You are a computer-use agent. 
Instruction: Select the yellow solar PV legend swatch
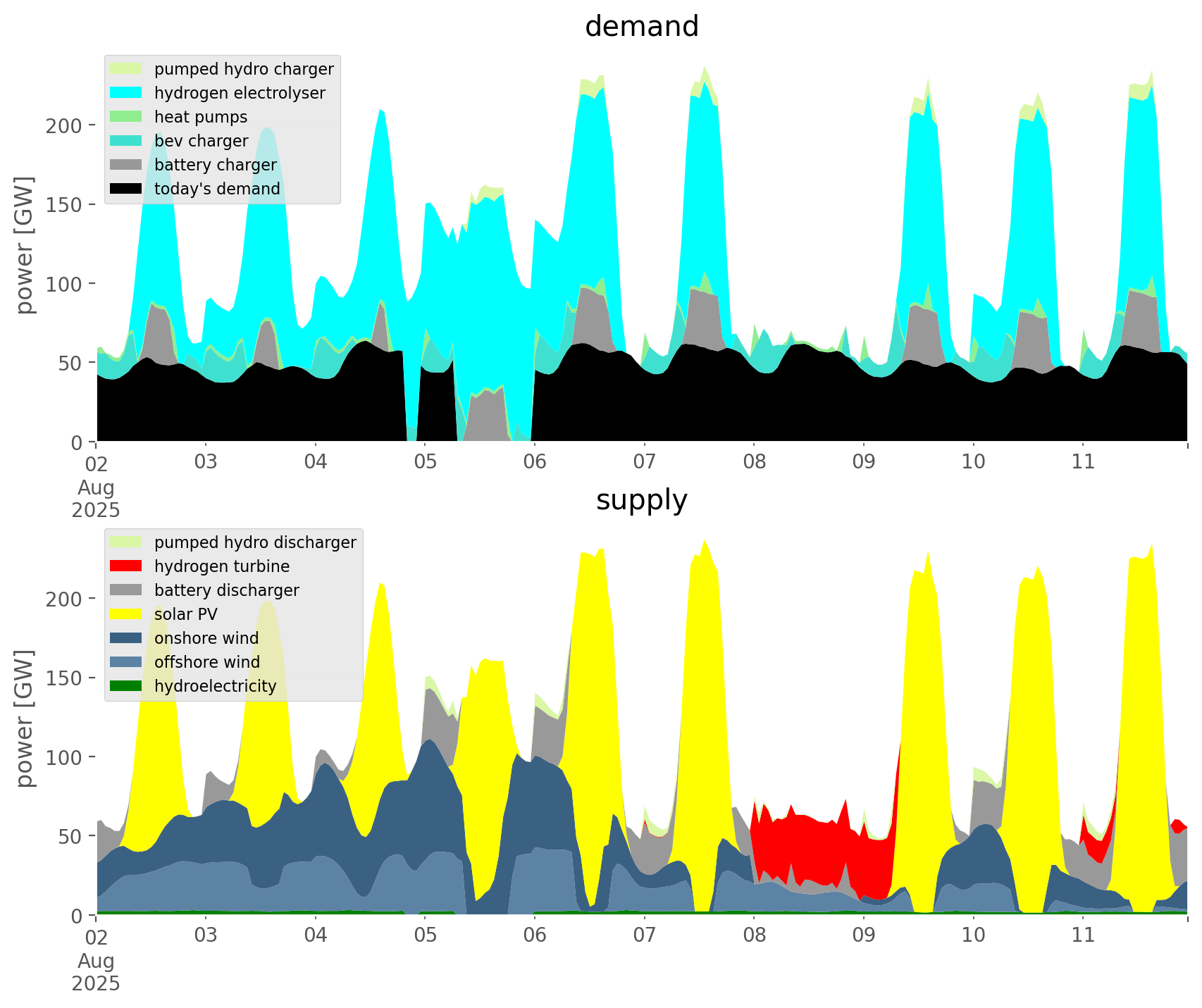[x=126, y=614]
